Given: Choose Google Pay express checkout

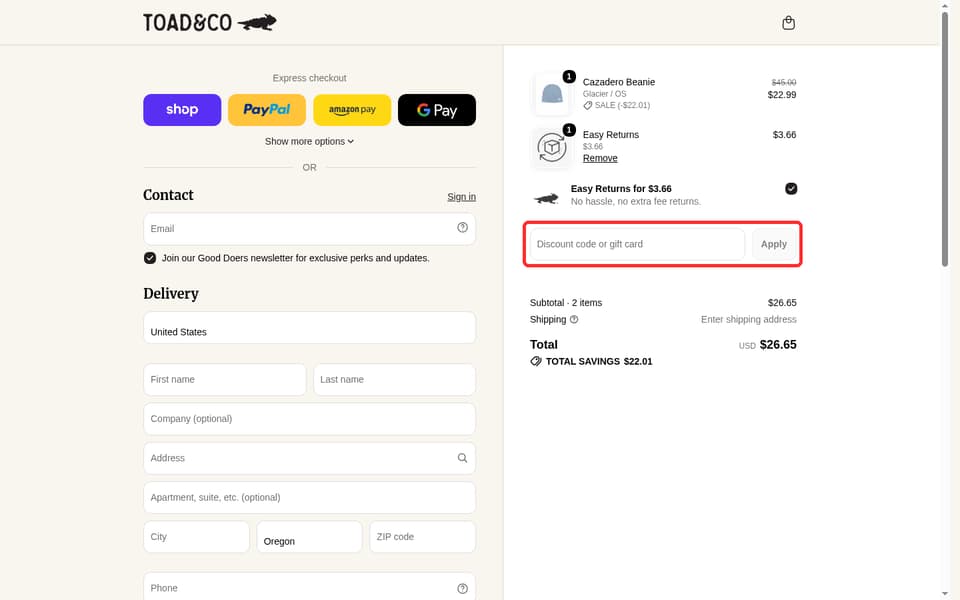Looking at the screenshot, I should pyautogui.click(x=437, y=110).
